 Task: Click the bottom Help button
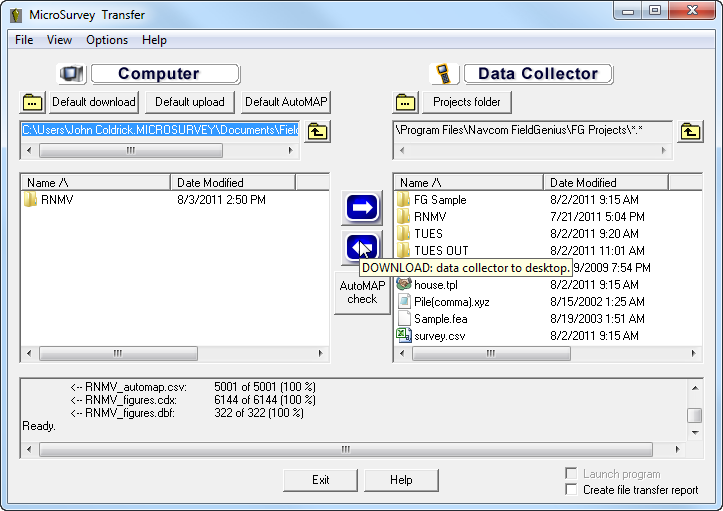click(x=401, y=480)
